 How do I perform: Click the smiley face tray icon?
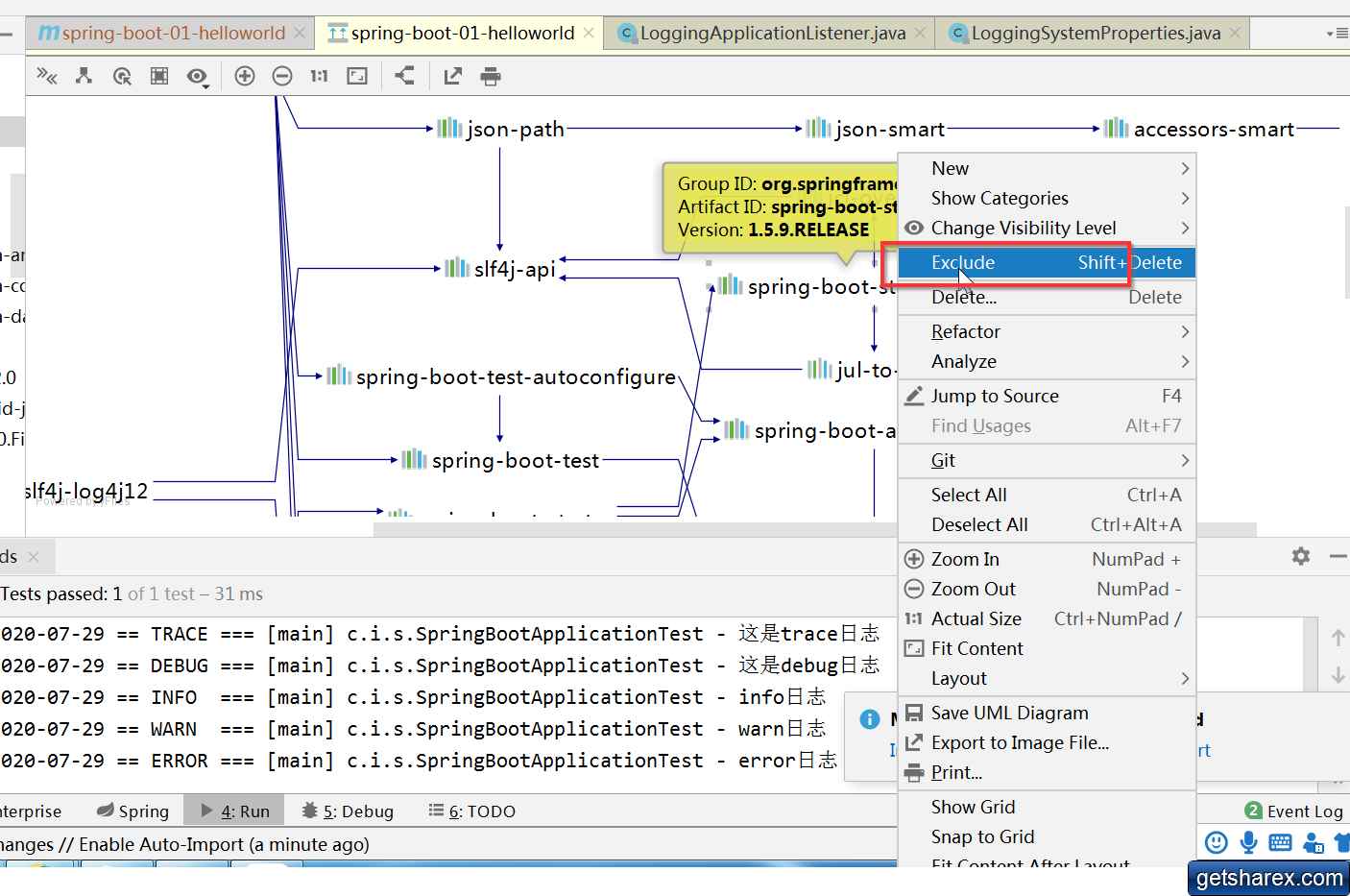(x=1217, y=842)
